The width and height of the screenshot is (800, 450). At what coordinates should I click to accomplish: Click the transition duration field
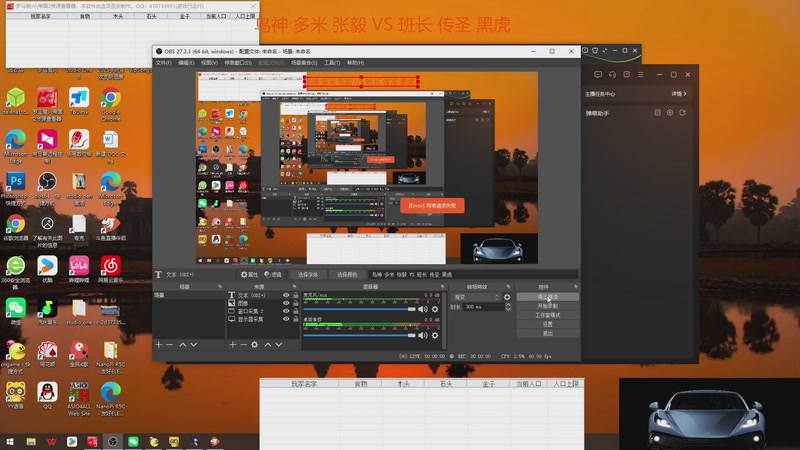pyautogui.click(x=483, y=307)
